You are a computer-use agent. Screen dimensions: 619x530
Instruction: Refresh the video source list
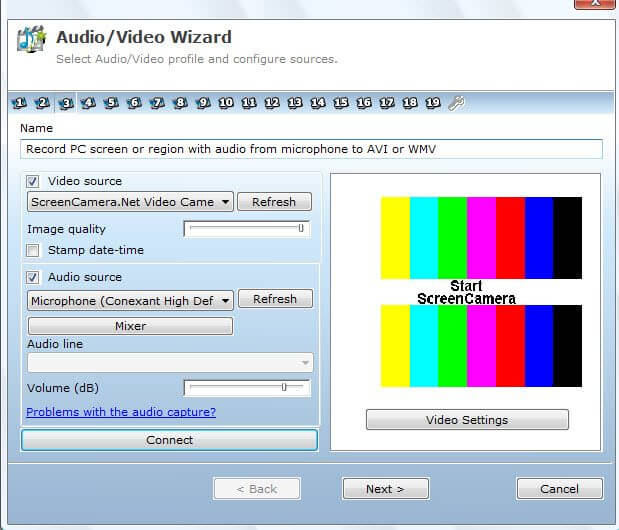[x=274, y=202]
